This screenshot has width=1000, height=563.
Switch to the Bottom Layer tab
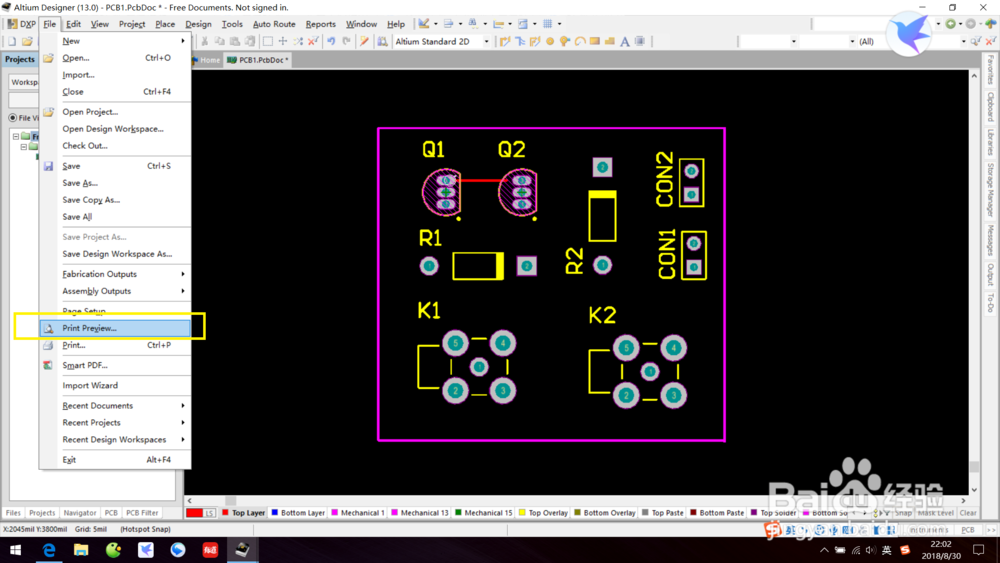pyautogui.click(x=298, y=513)
